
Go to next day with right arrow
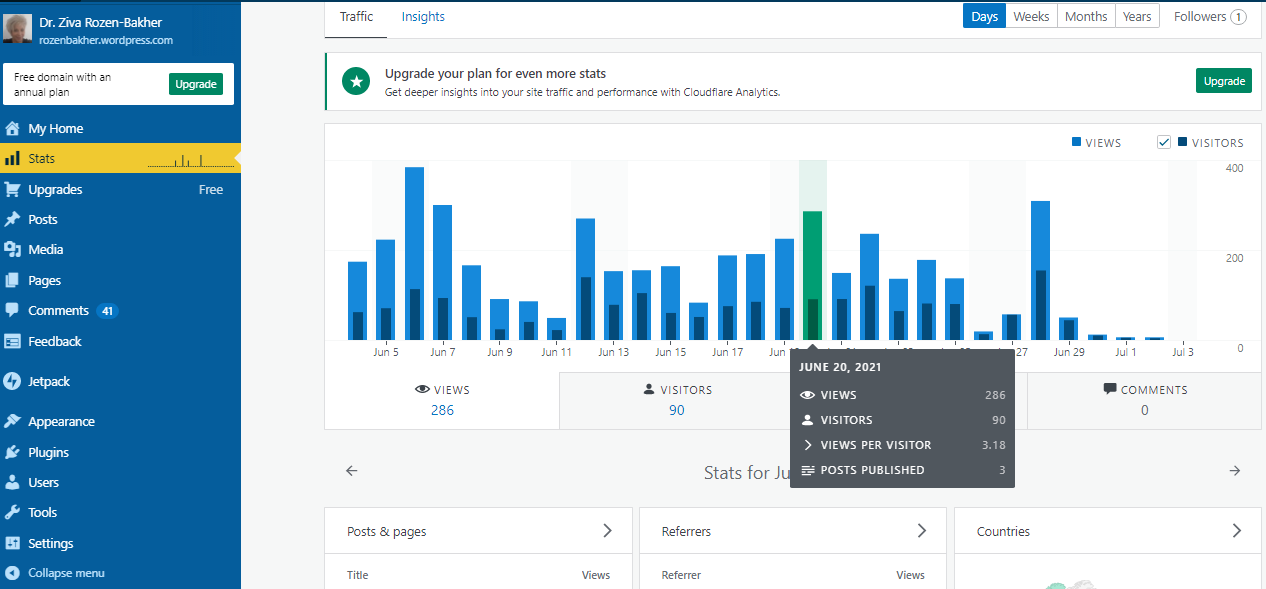coord(1235,471)
